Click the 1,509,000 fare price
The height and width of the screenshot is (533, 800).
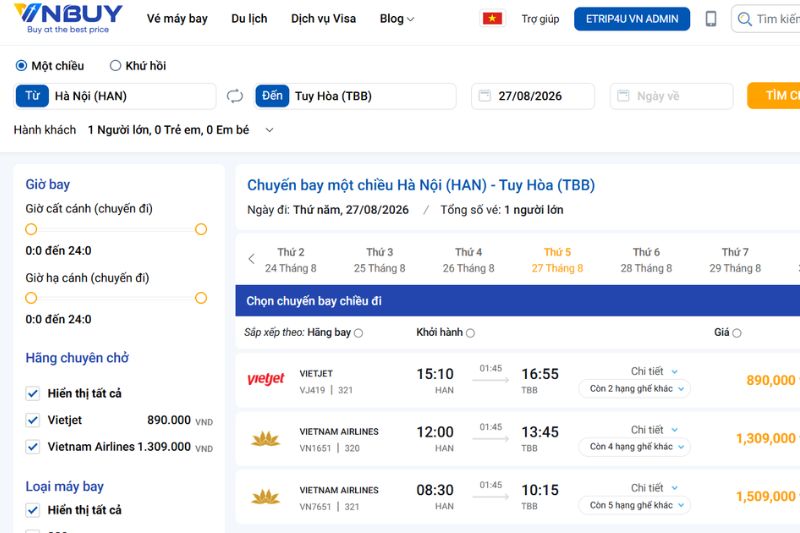[766, 496]
